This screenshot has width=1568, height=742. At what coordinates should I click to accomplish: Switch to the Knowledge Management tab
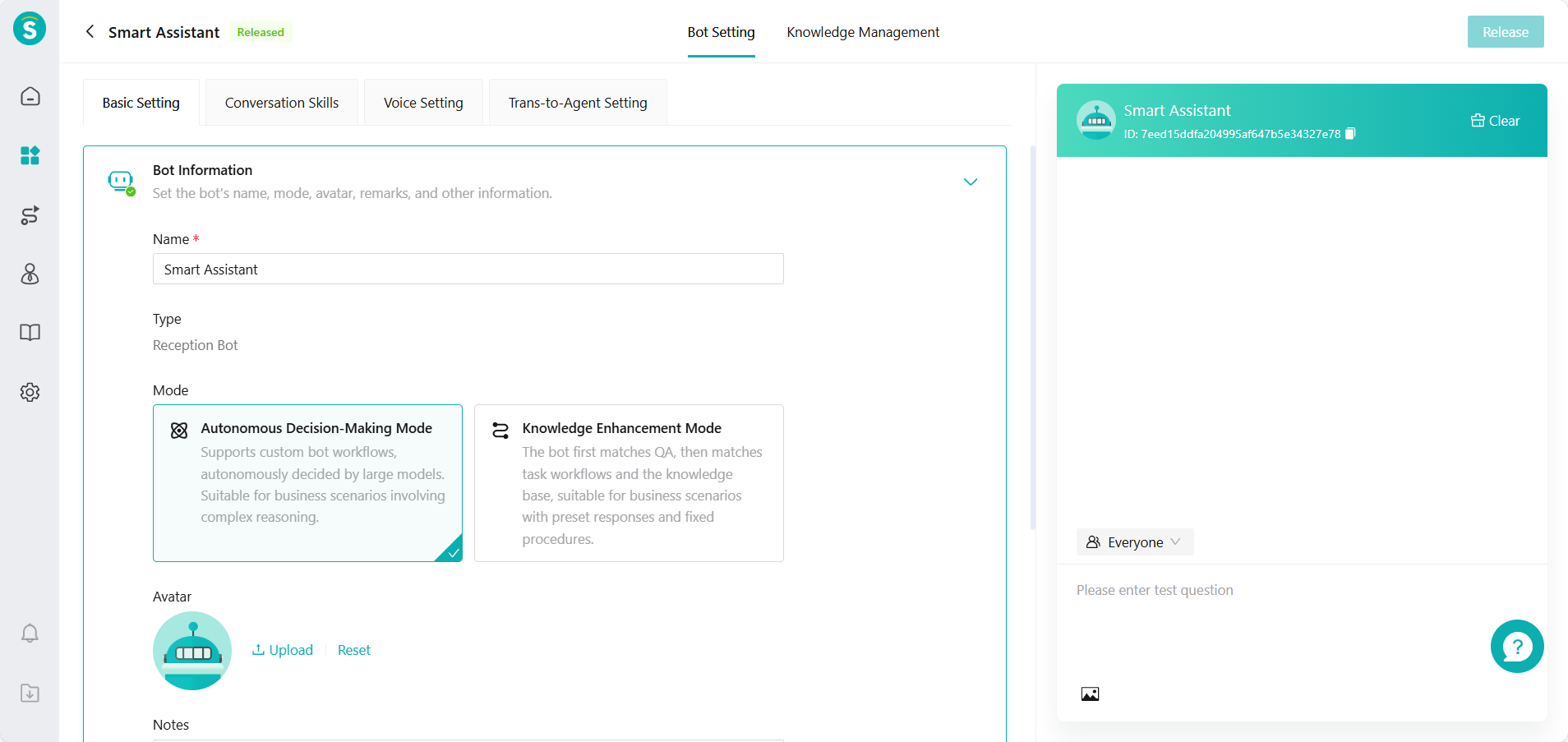coord(863,32)
